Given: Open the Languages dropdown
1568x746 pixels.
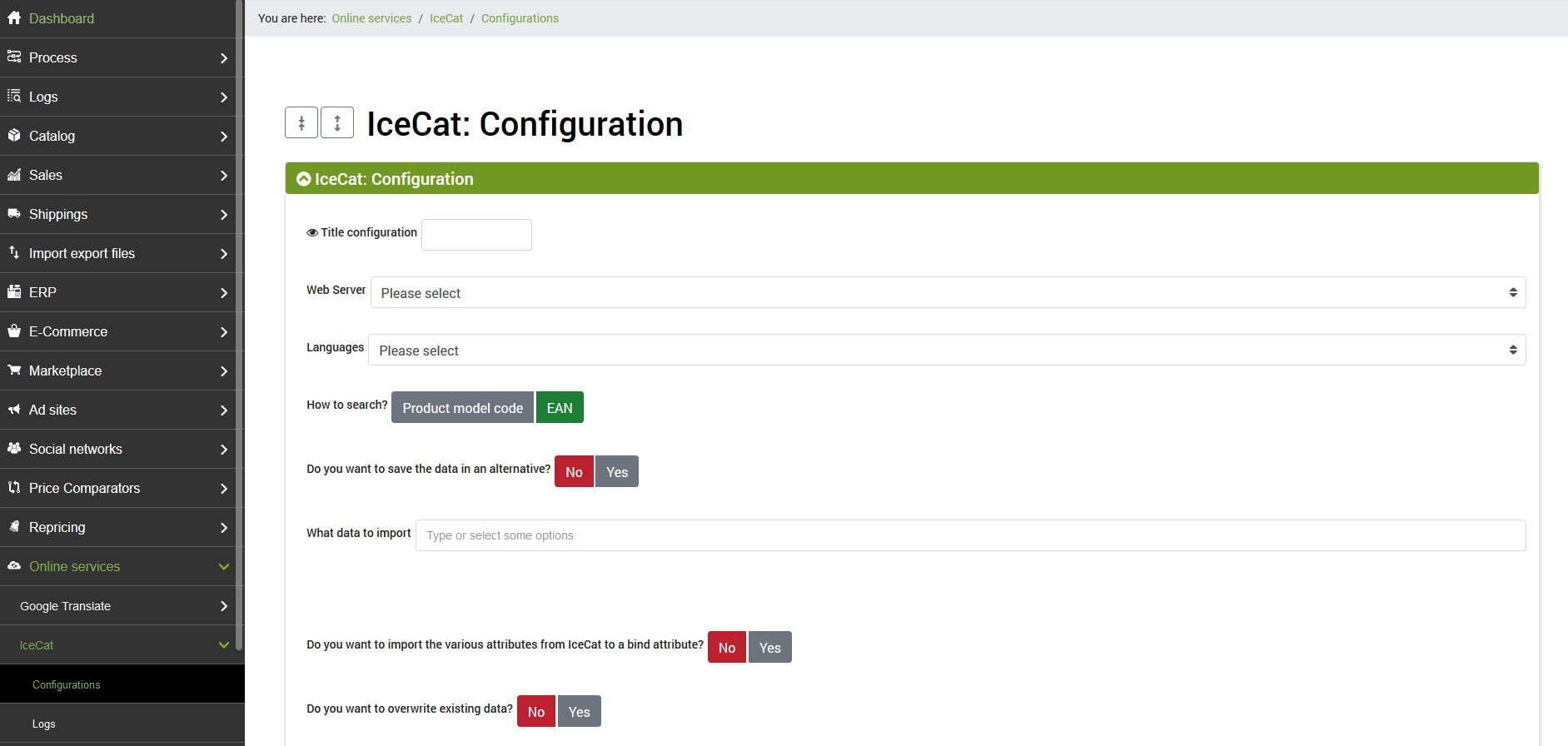Looking at the screenshot, I should click(x=947, y=351).
